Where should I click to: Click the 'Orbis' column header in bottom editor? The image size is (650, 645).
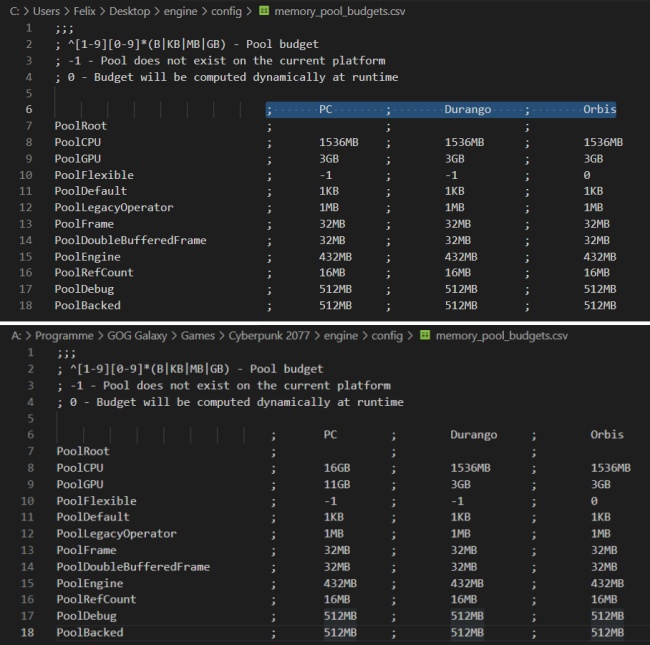(x=607, y=435)
